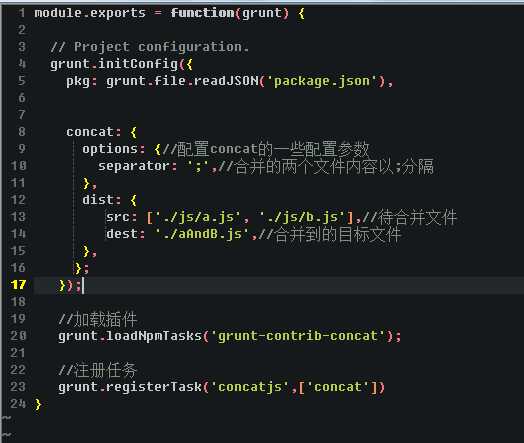Viewport: 524px width, 443px height.
Task: Click the '//合并到的目标文件' comment on line 14
Action: pos(330,234)
